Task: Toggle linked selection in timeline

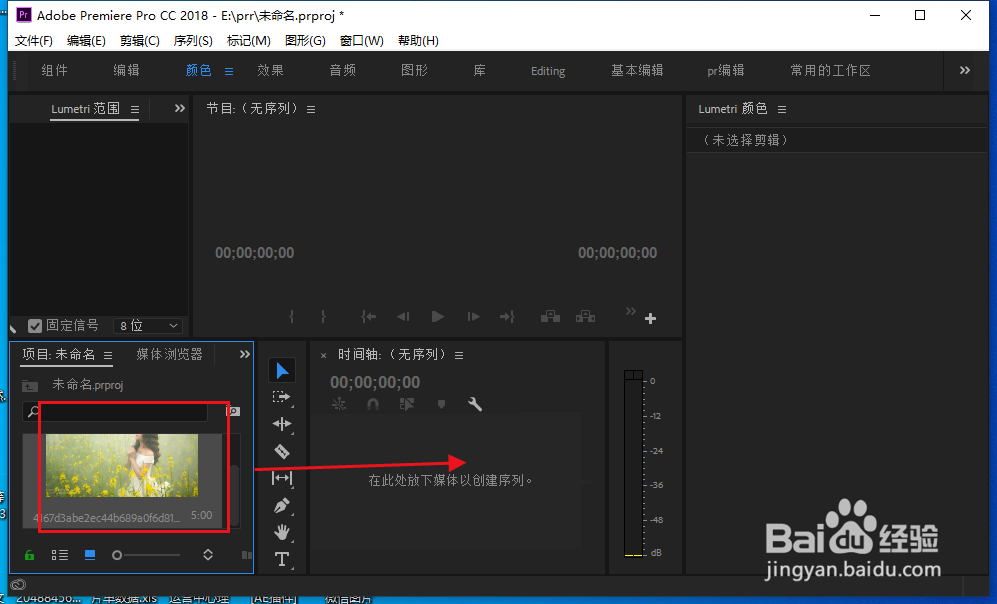Action: point(407,404)
